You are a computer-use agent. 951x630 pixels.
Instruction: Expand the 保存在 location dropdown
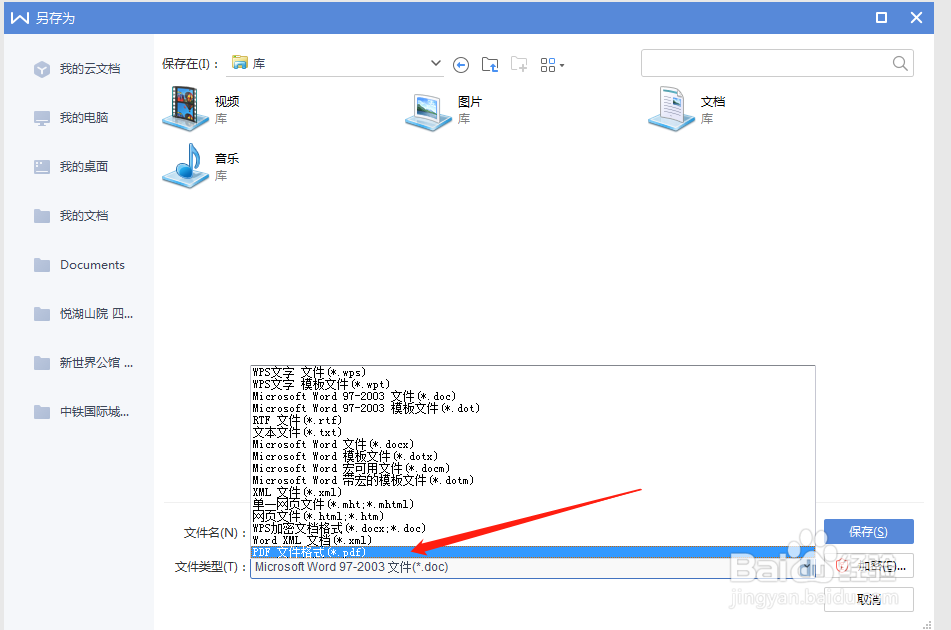click(435, 63)
